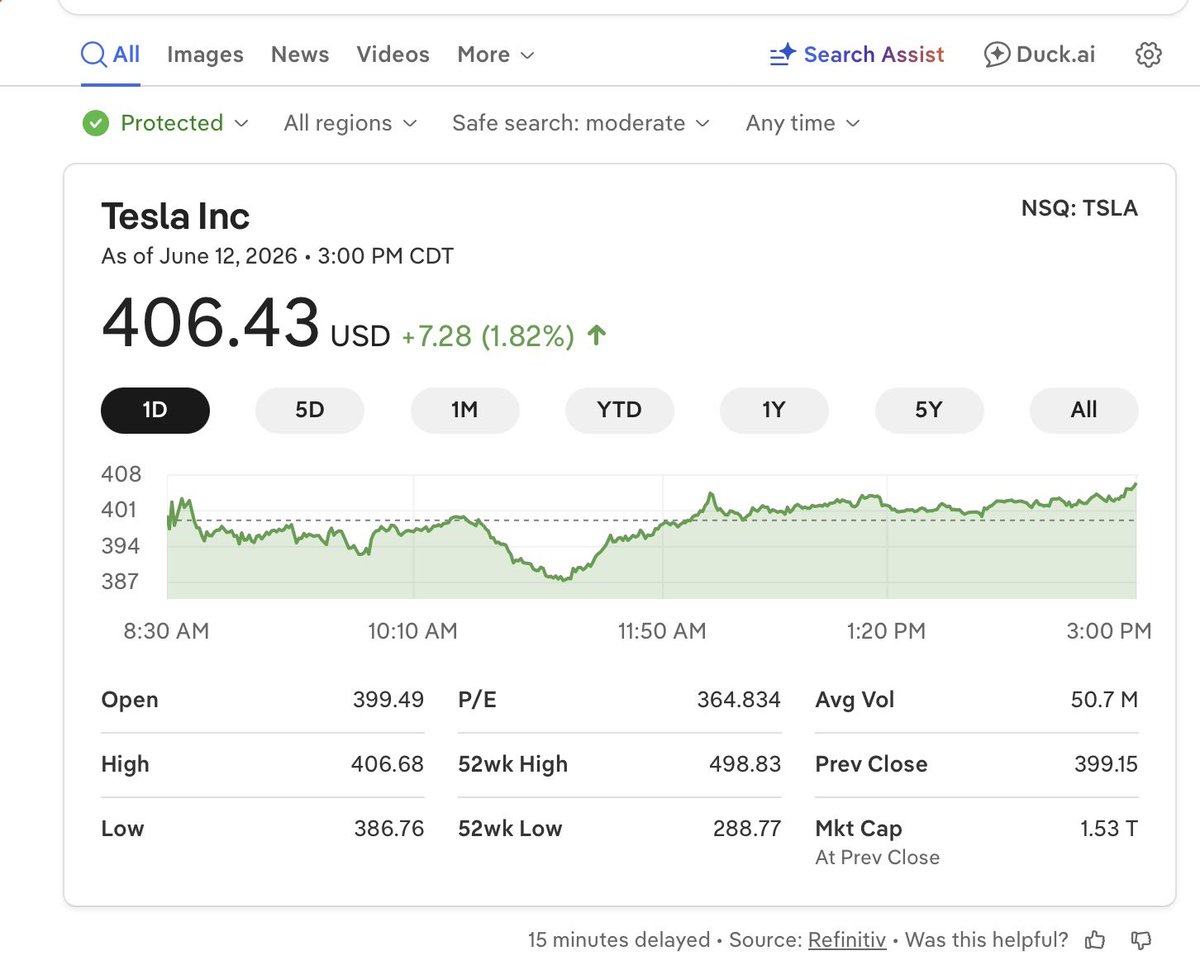Select the All chart range
Image resolution: width=1200 pixels, height=965 pixels.
click(1084, 410)
